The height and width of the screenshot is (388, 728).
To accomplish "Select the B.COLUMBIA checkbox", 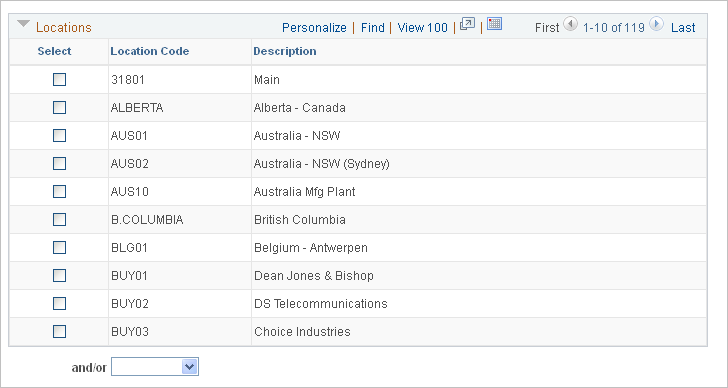I will tap(59, 220).
